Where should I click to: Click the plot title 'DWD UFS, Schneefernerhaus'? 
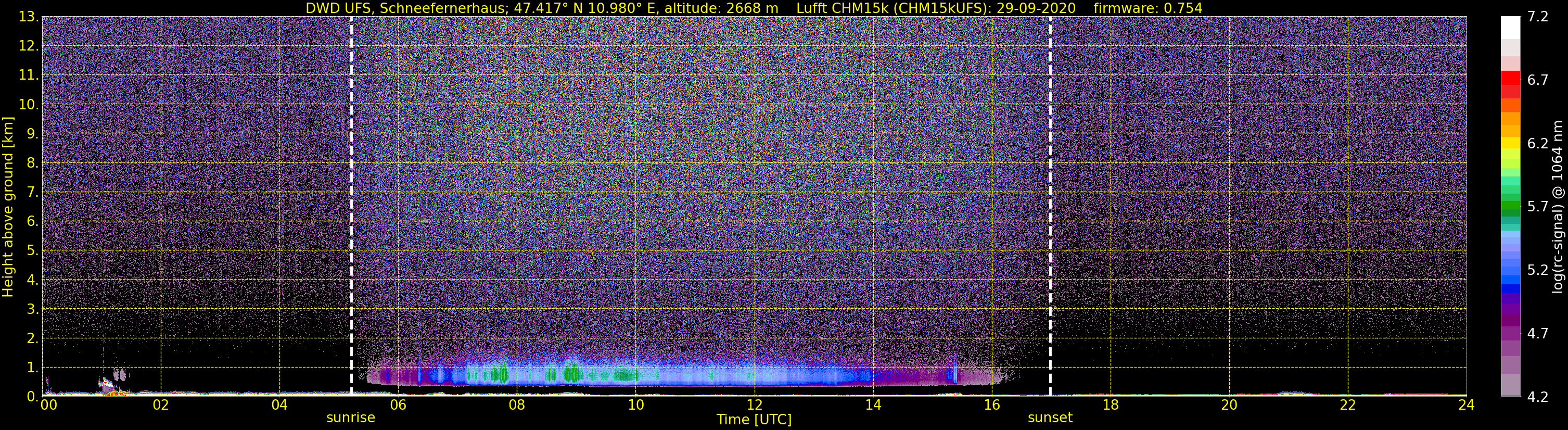(406, 8)
